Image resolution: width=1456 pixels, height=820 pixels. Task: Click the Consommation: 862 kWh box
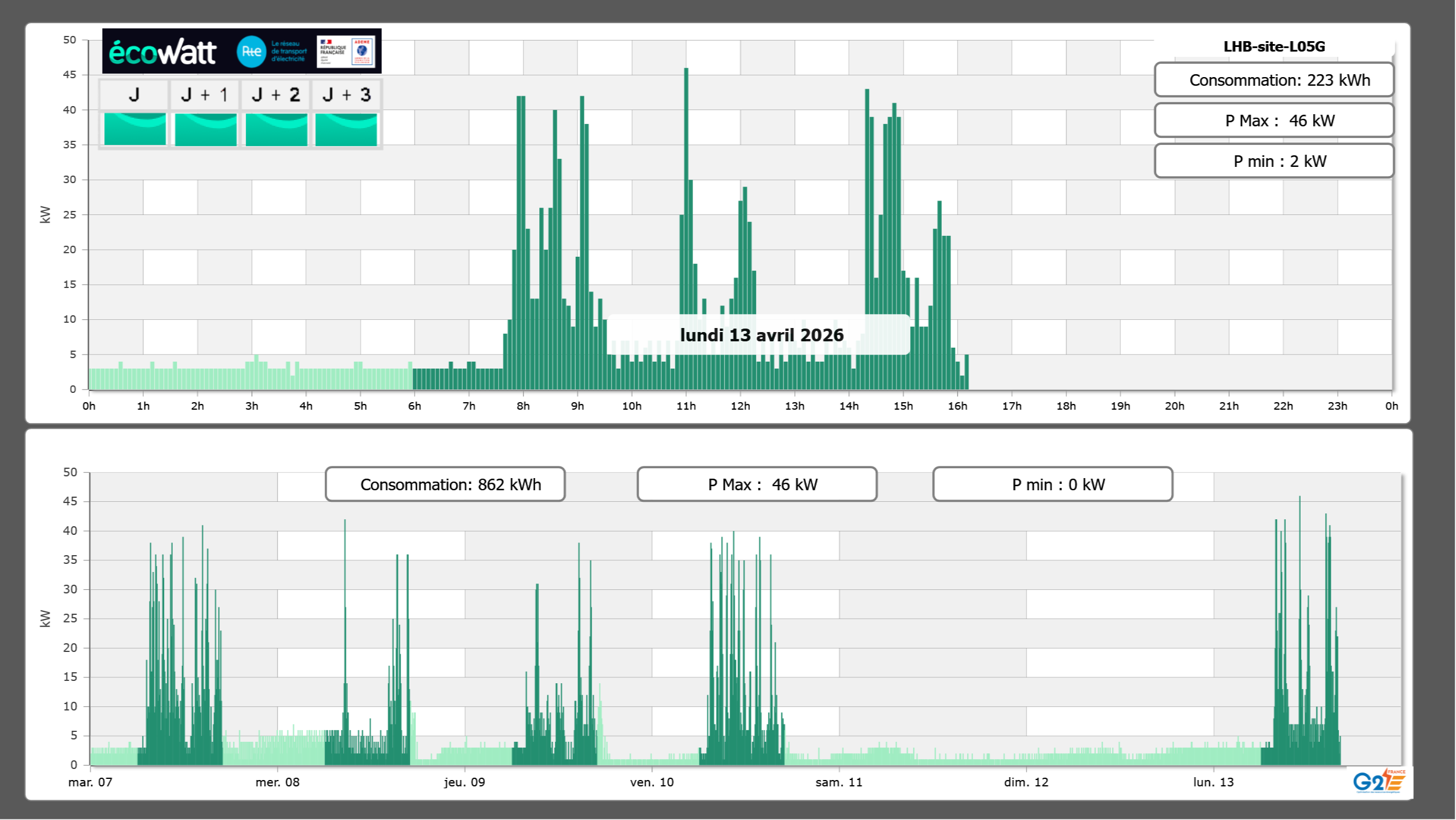pos(445,484)
